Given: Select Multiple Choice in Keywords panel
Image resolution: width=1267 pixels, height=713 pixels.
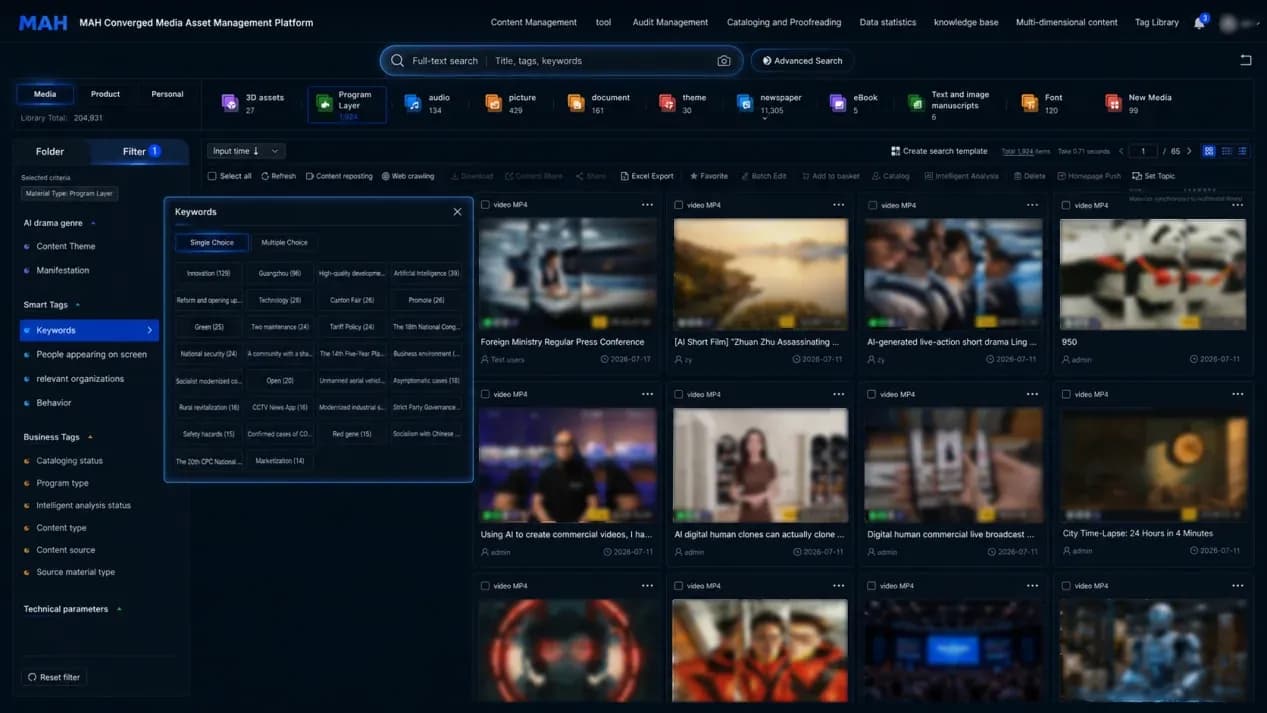Looking at the screenshot, I should click(284, 242).
